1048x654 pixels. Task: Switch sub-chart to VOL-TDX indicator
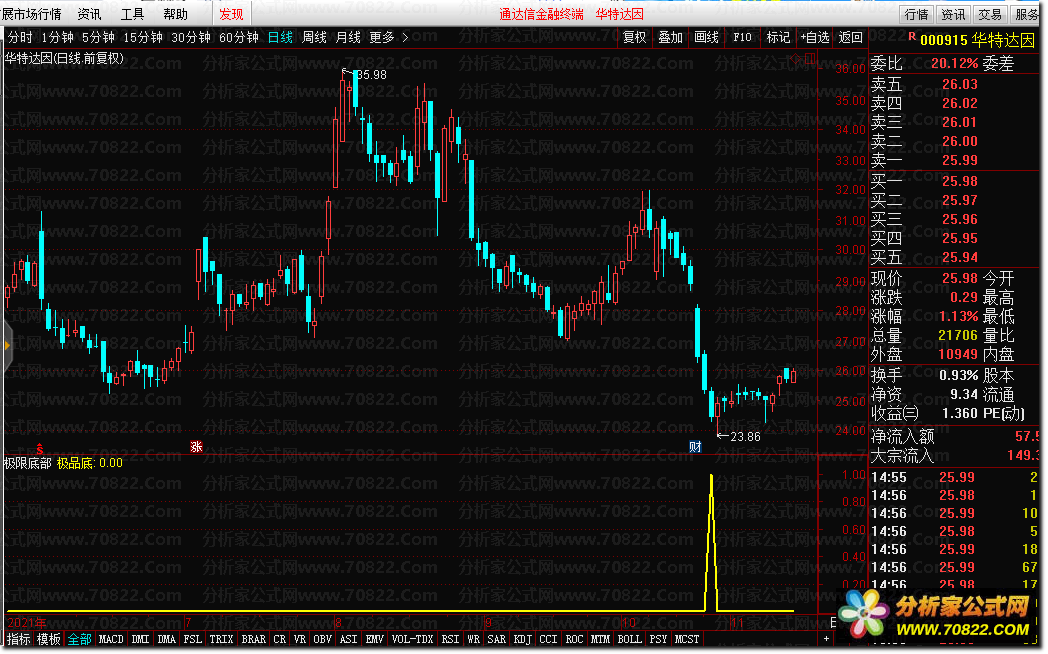pyautogui.click(x=412, y=639)
